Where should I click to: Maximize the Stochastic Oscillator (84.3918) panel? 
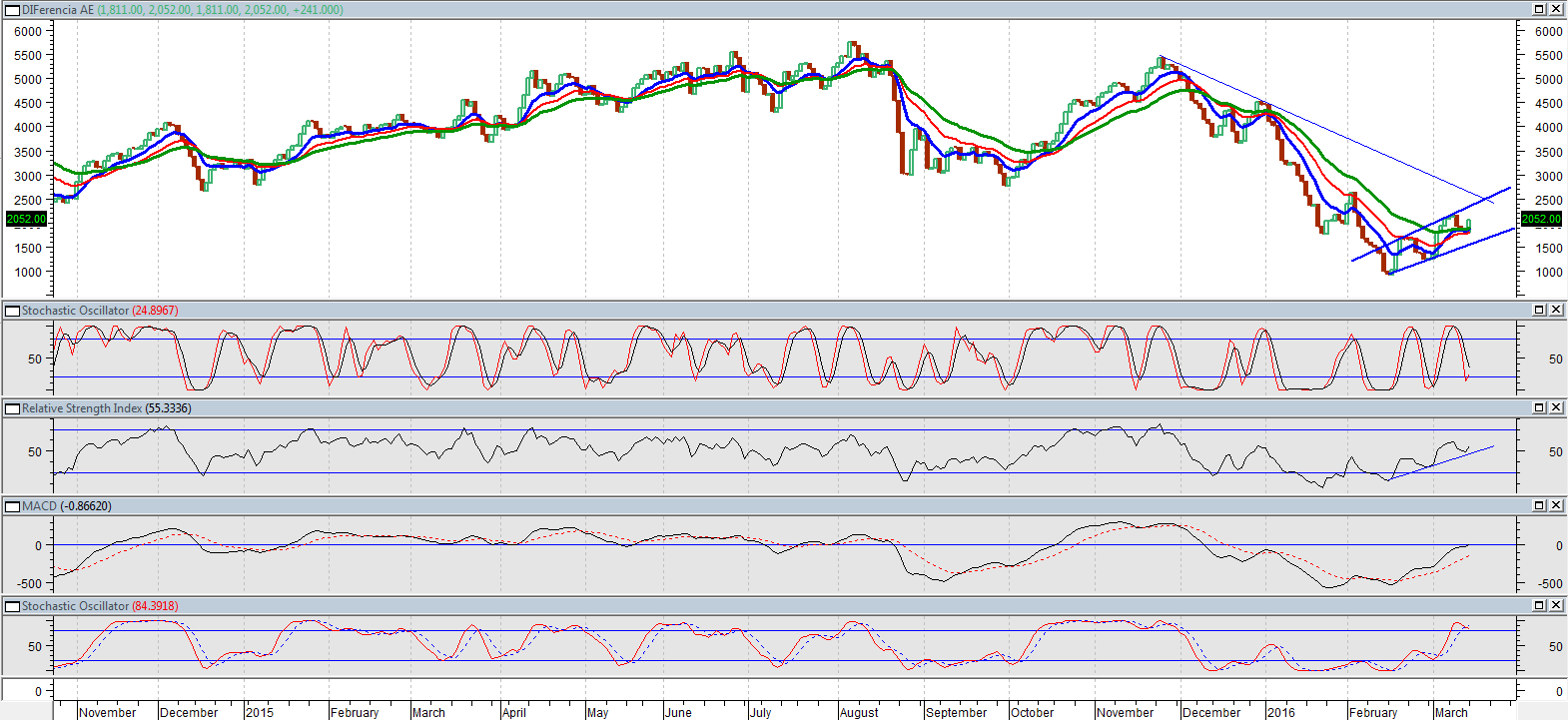(1539, 605)
